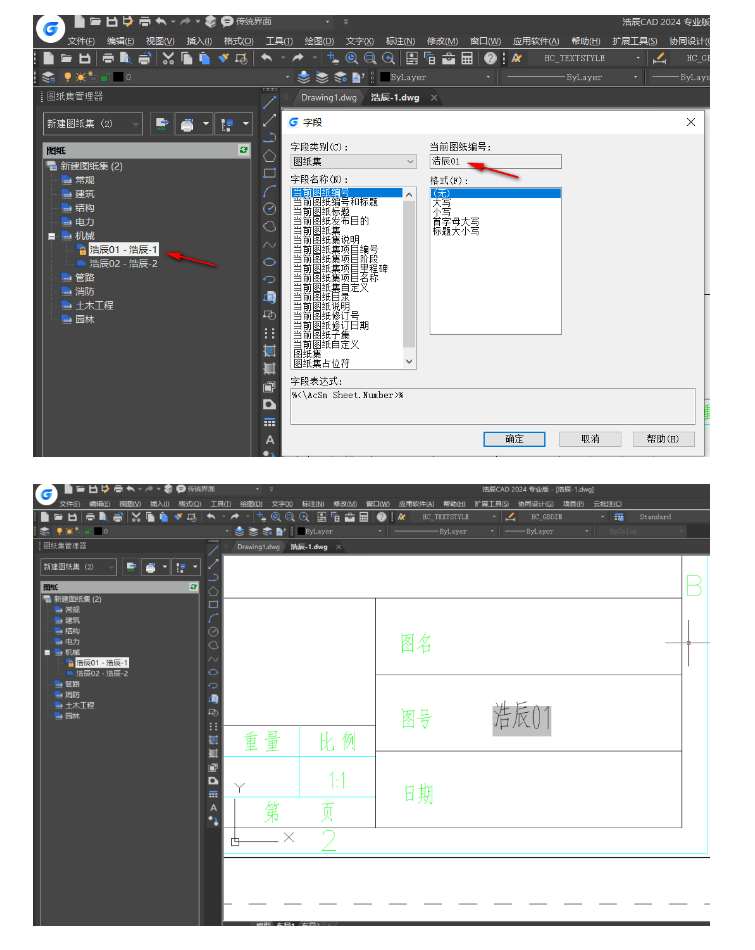Toggle the layer on/off lightbulb in upper layer toolbar
This screenshot has height=950, width=755.
point(68,78)
